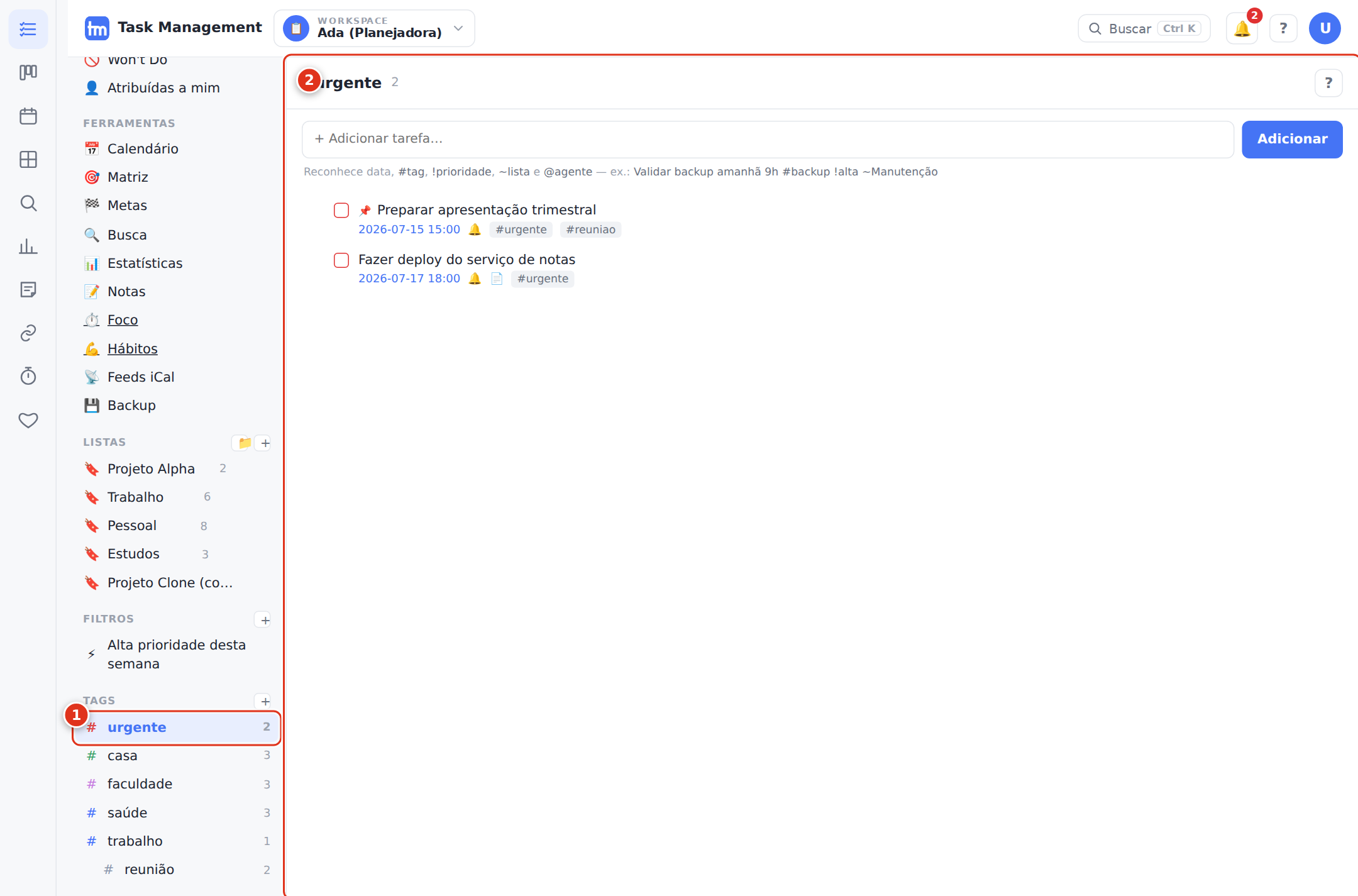Image resolution: width=1358 pixels, height=896 pixels.
Task: Open the kanban board icon in rail
Action: pyautogui.click(x=28, y=72)
